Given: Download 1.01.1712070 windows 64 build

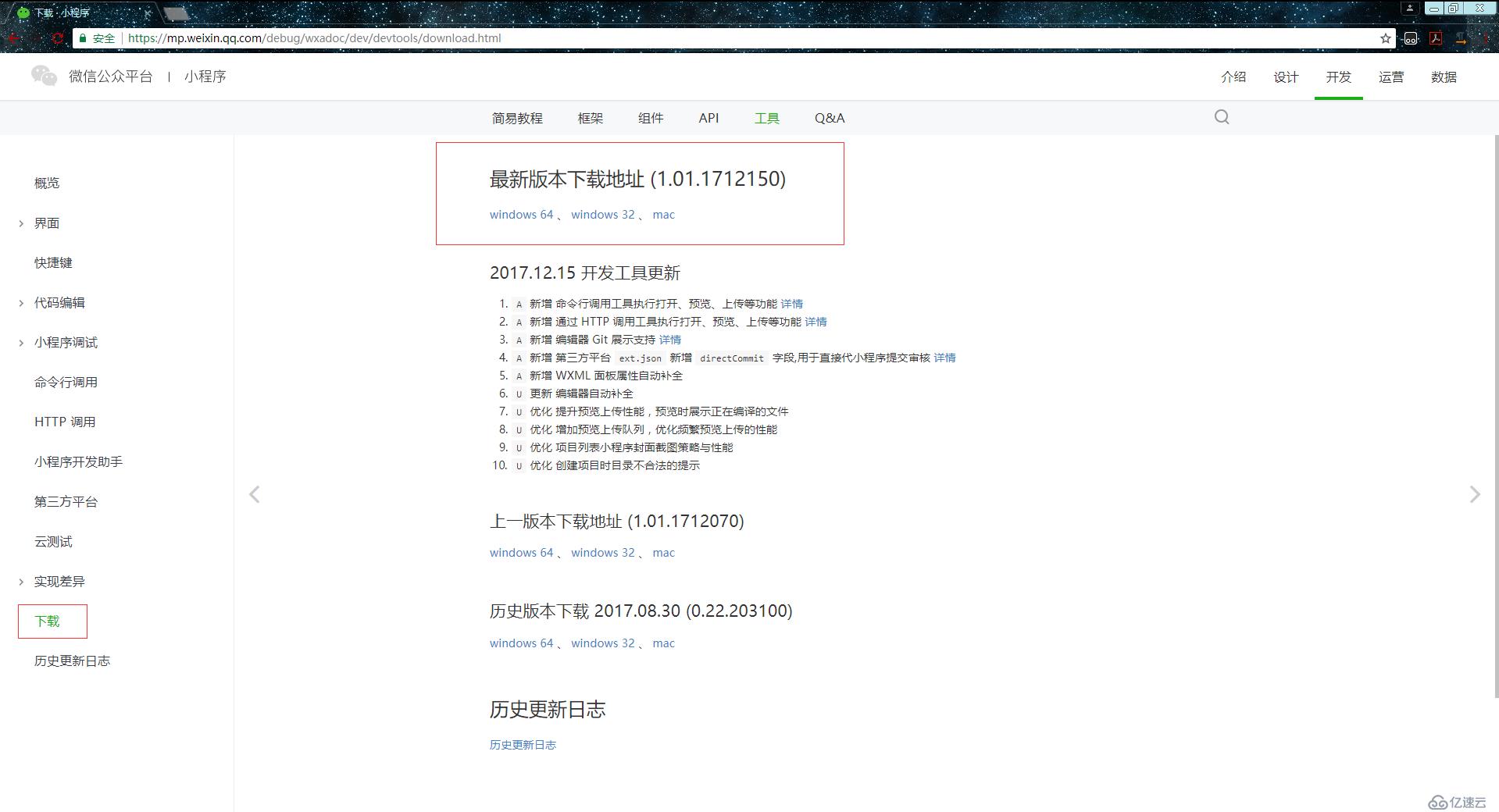Looking at the screenshot, I should click(x=521, y=553).
